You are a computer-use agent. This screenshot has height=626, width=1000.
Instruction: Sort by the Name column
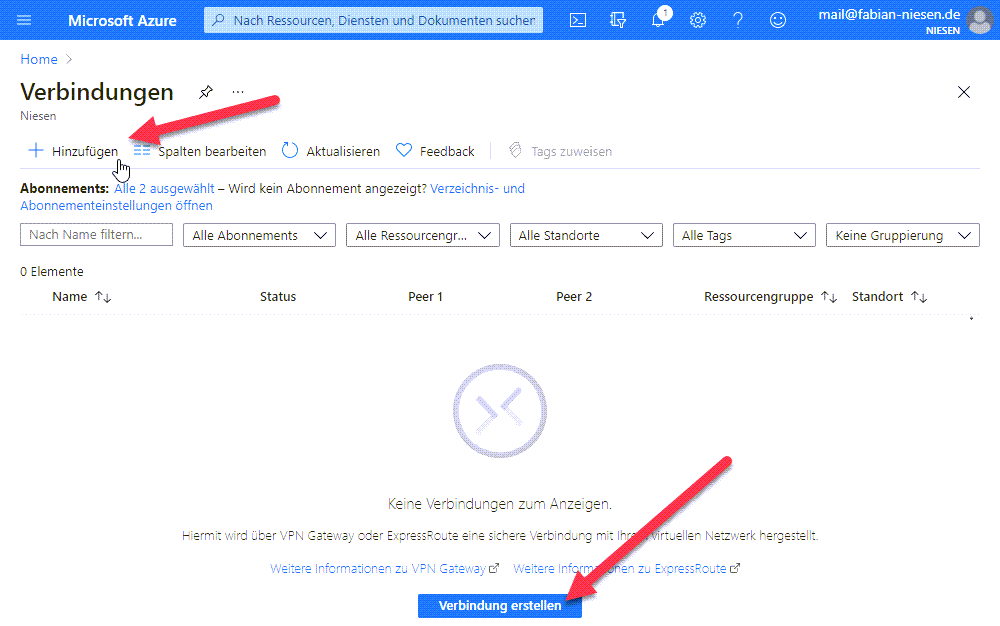tap(82, 296)
